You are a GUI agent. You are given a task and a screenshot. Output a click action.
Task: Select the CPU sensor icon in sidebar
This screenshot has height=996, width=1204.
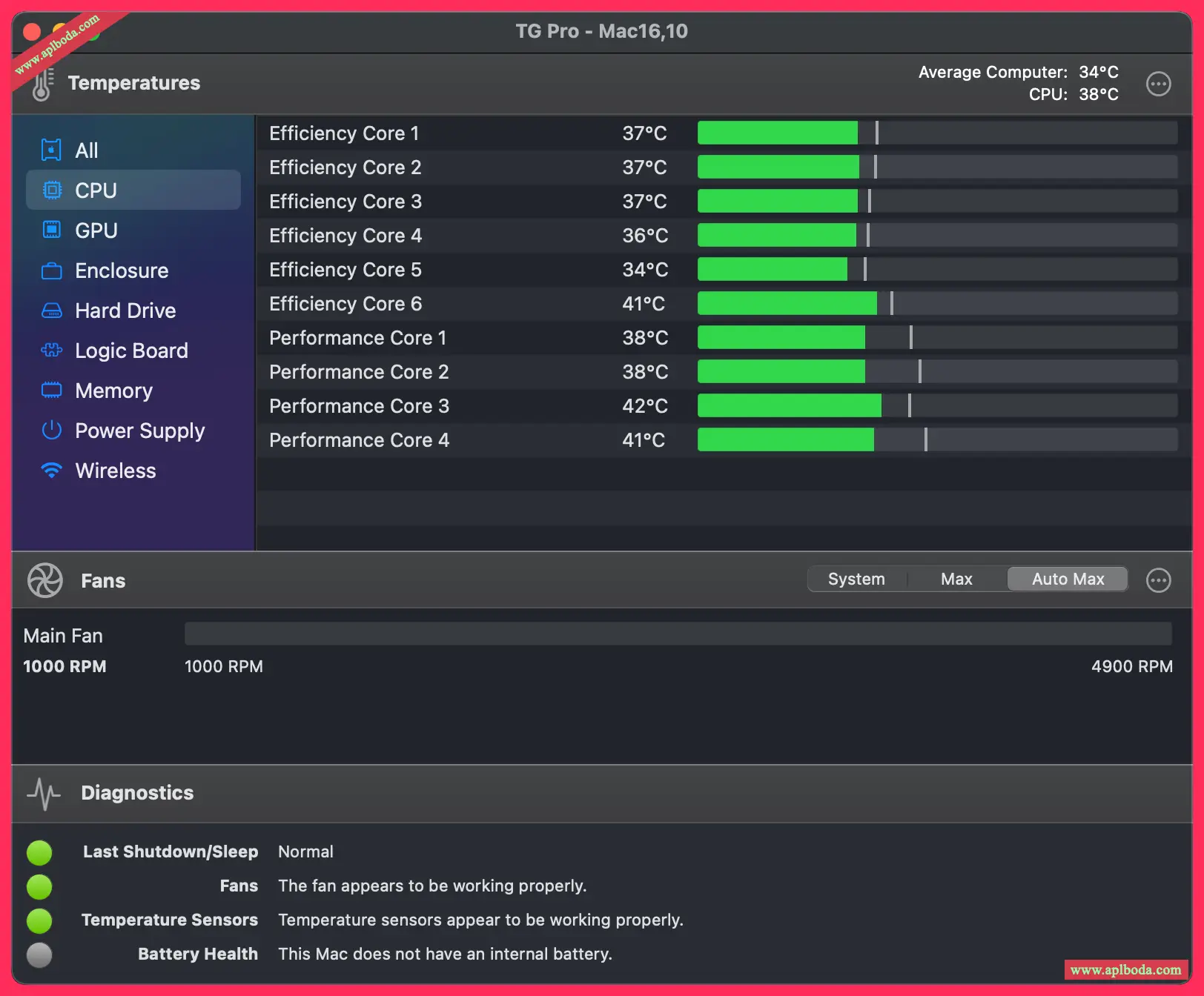coord(51,190)
